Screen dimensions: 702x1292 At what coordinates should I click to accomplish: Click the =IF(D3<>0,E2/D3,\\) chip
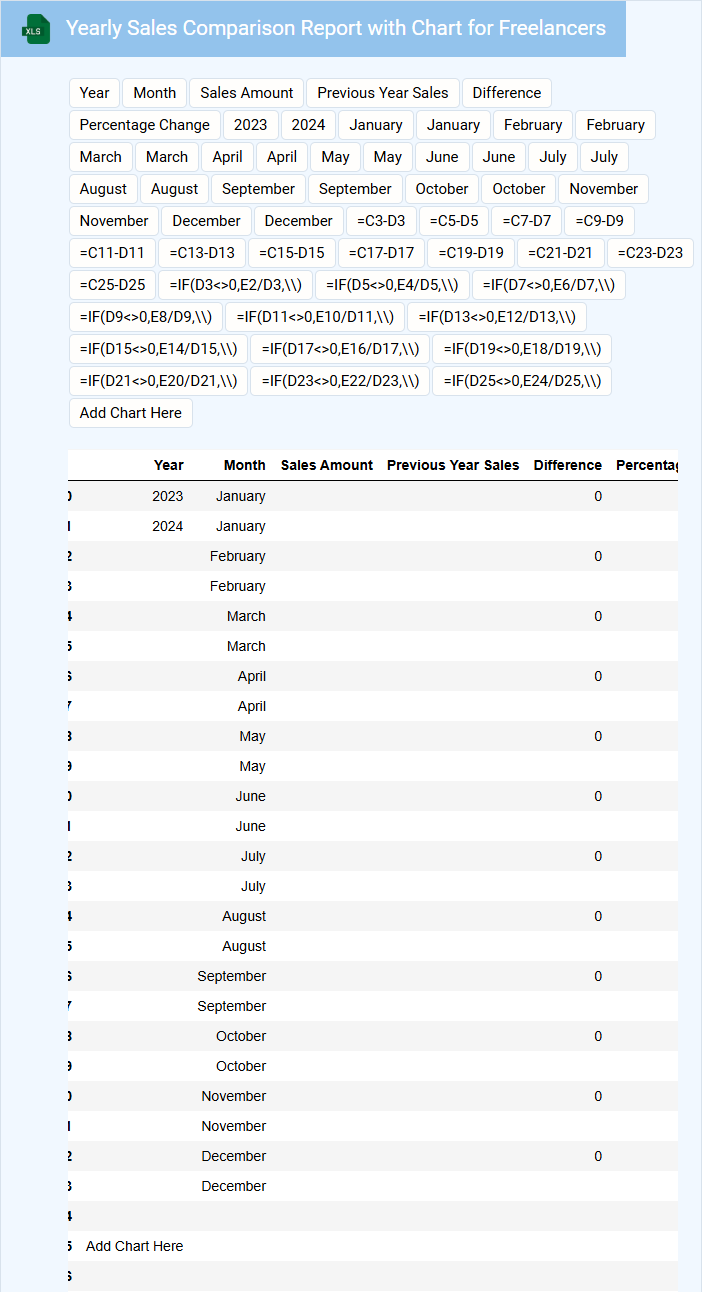pyautogui.click(x=235, y=285)
